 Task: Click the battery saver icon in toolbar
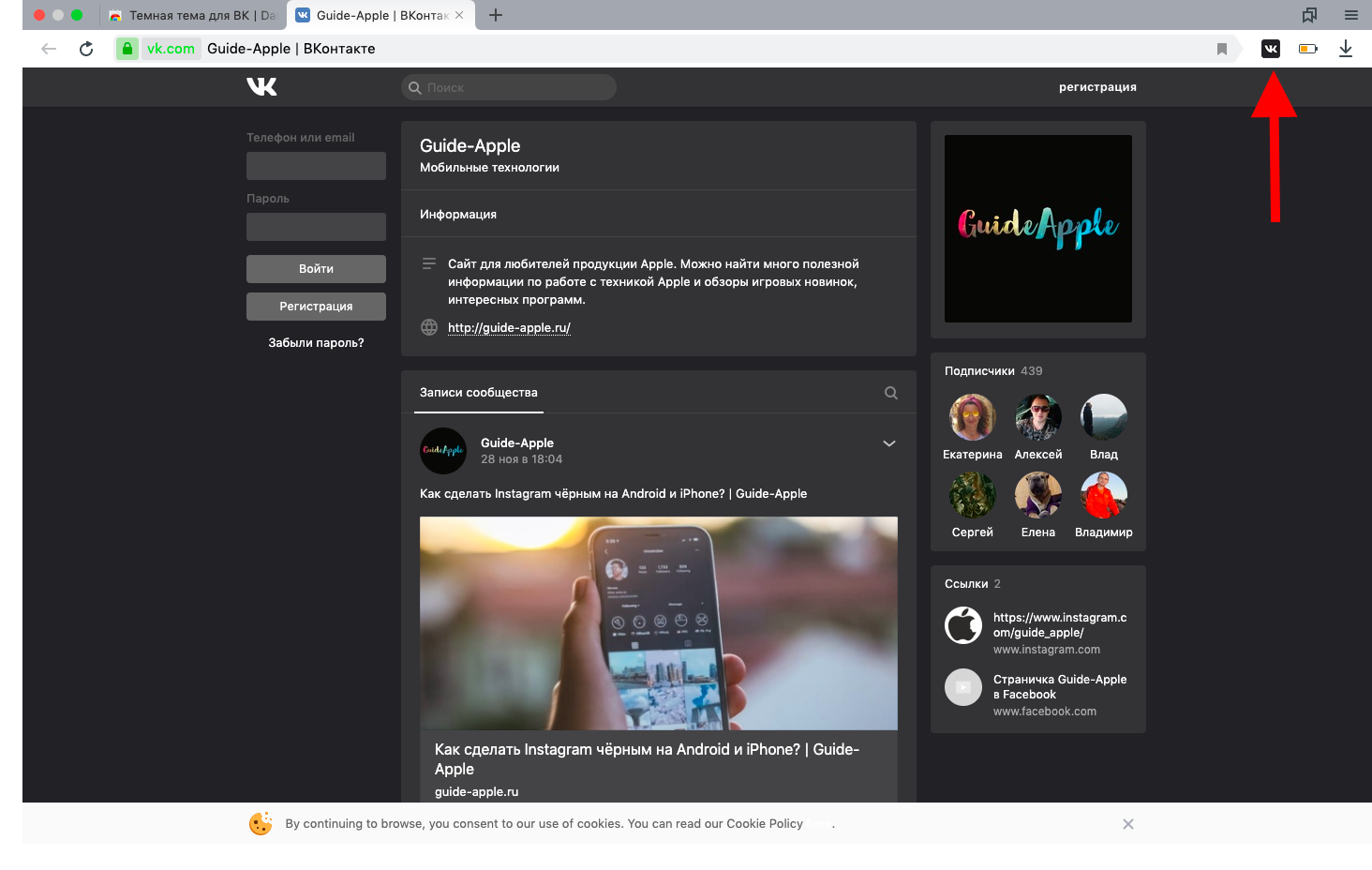point(1308,49)
